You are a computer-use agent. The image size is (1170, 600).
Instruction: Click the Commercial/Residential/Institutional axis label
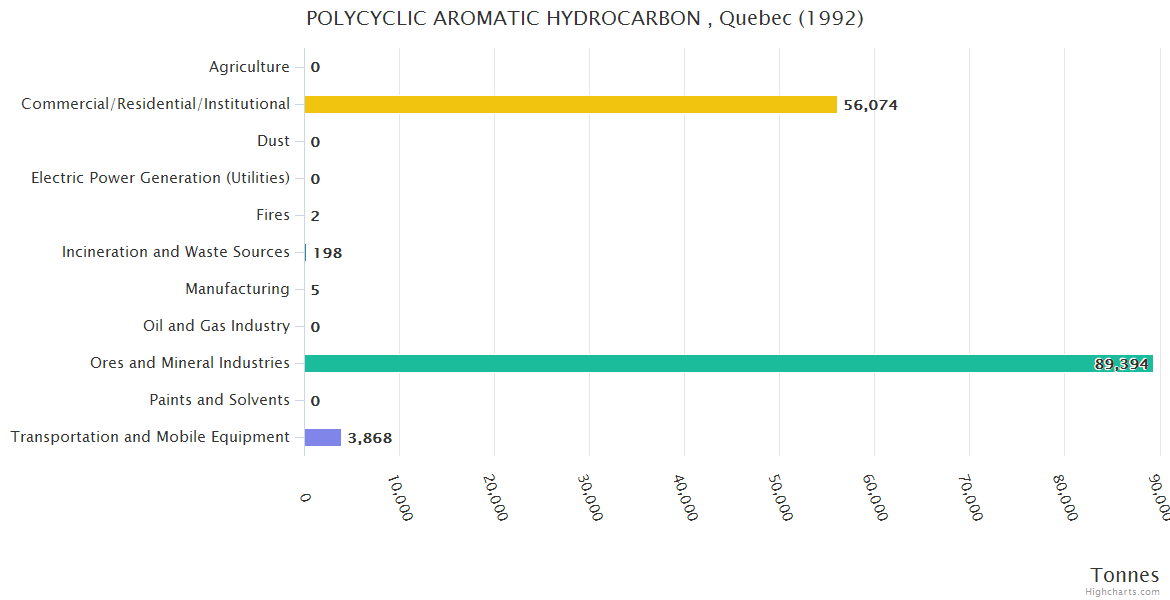click(x=155, y=104)
